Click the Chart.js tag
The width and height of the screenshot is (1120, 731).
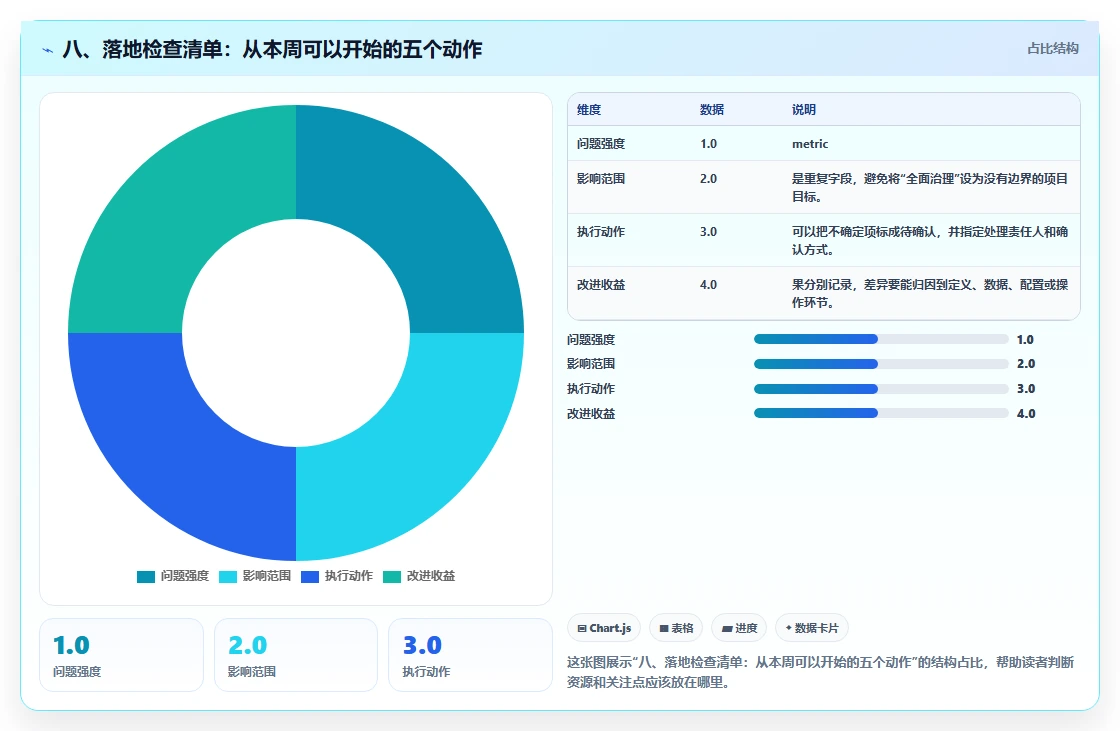[604, 628]
